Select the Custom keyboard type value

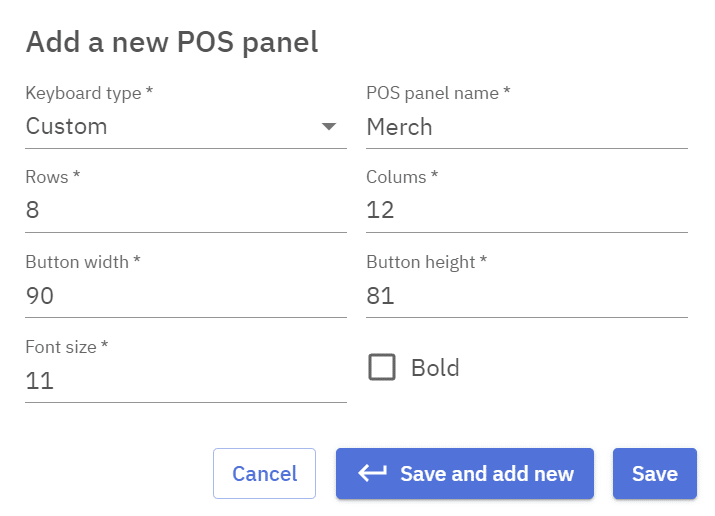67,127
